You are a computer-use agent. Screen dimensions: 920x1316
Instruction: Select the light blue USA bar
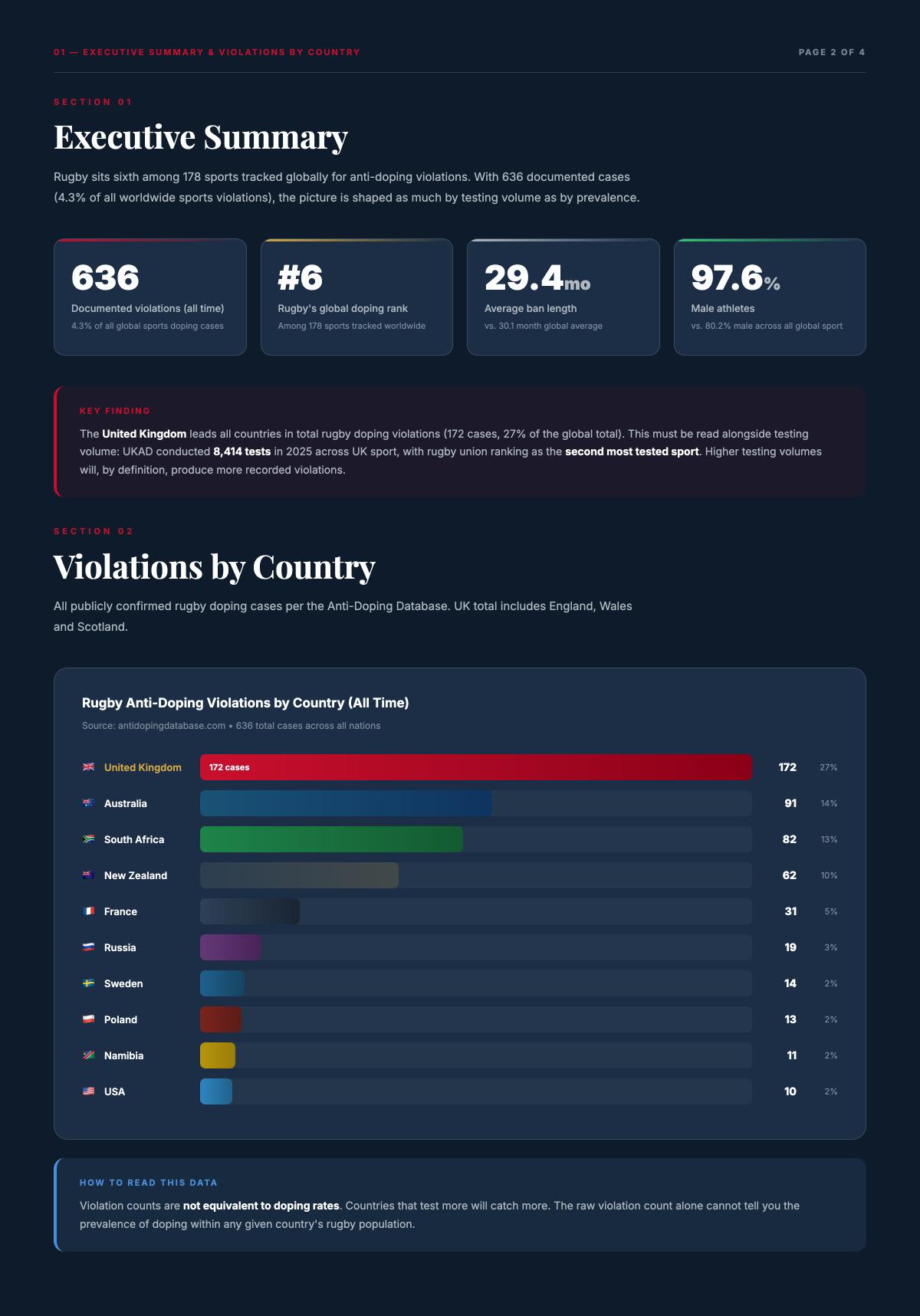[216, 1091]
